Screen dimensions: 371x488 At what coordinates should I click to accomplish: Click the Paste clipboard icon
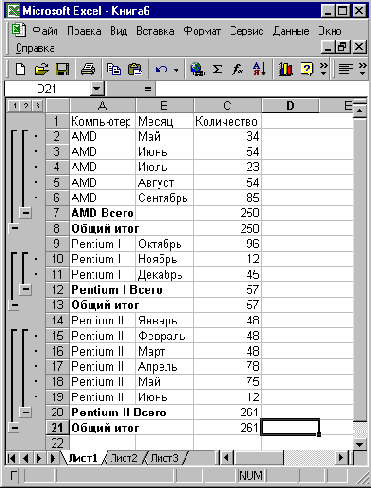[135, 69]
